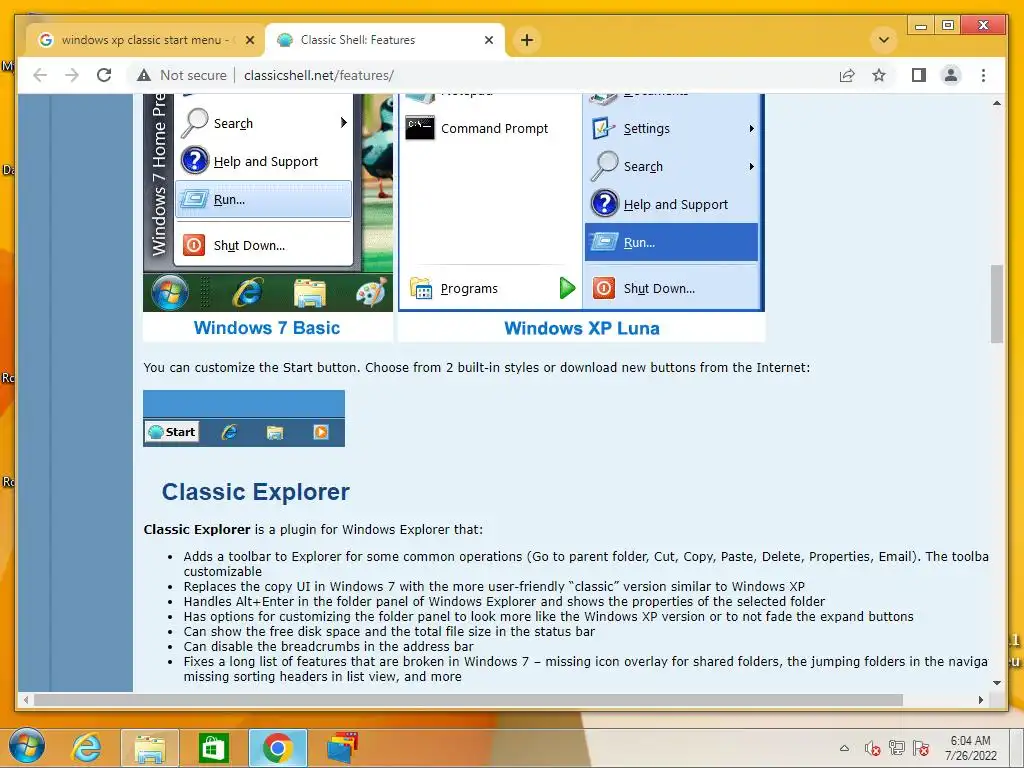Open the browser side panel icon

919,75
